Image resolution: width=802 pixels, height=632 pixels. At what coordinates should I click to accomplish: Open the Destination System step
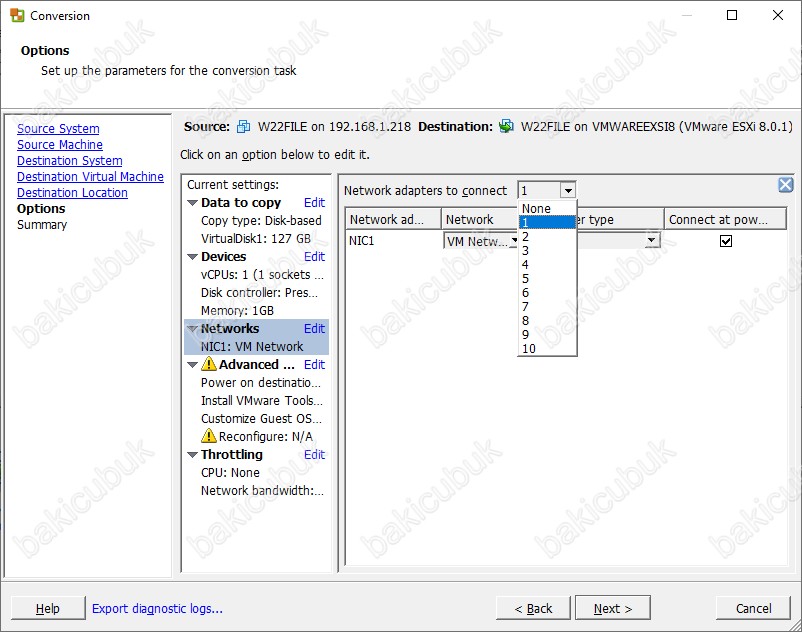[x=70, y=161]
